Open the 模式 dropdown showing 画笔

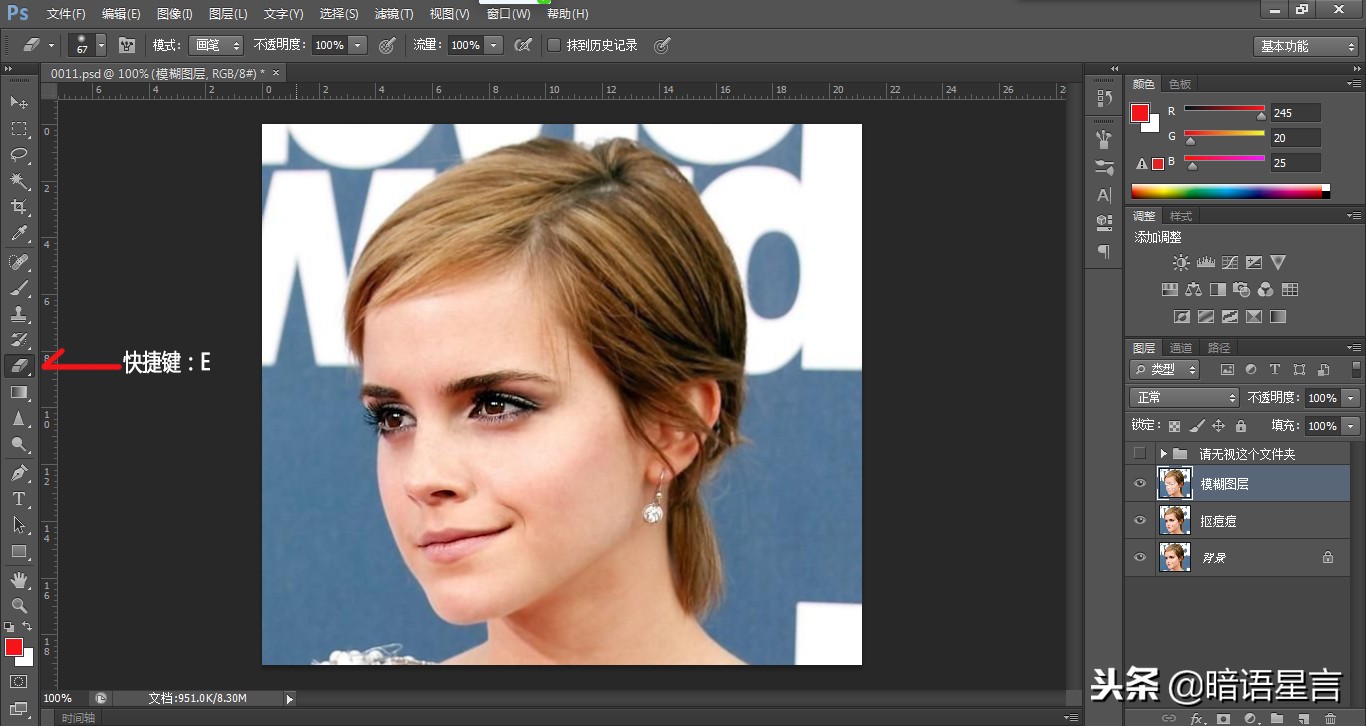click(216, 45)
